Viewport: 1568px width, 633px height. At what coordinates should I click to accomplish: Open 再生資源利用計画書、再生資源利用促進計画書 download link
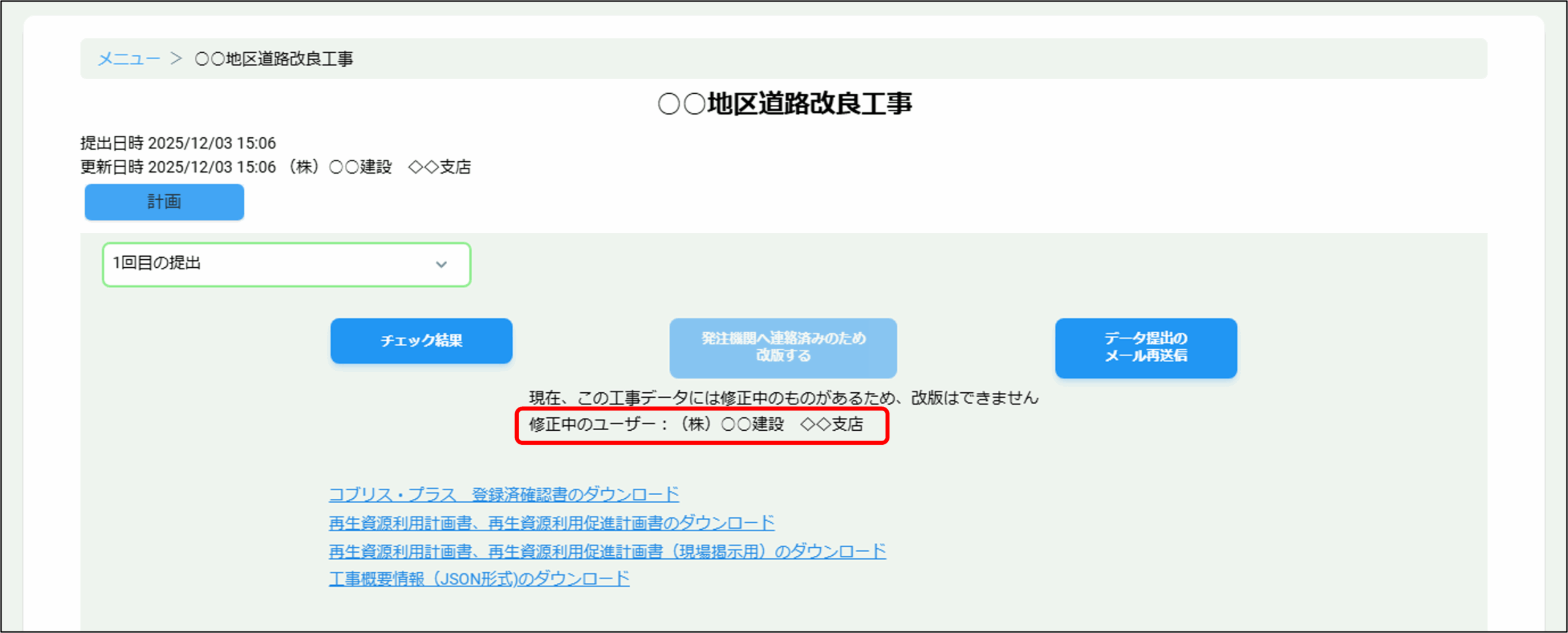pyautogui.click(x=551, y=523)
